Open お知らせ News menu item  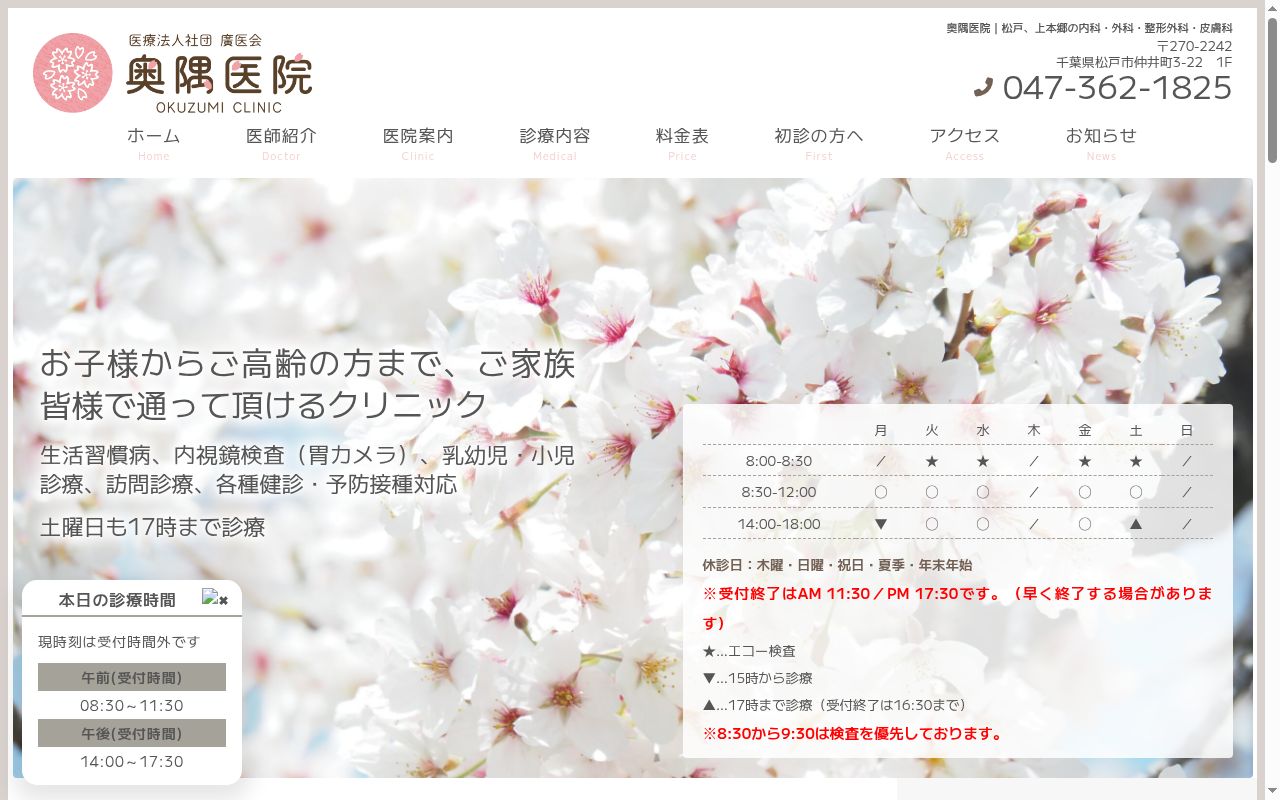(x=1101, y=143)
